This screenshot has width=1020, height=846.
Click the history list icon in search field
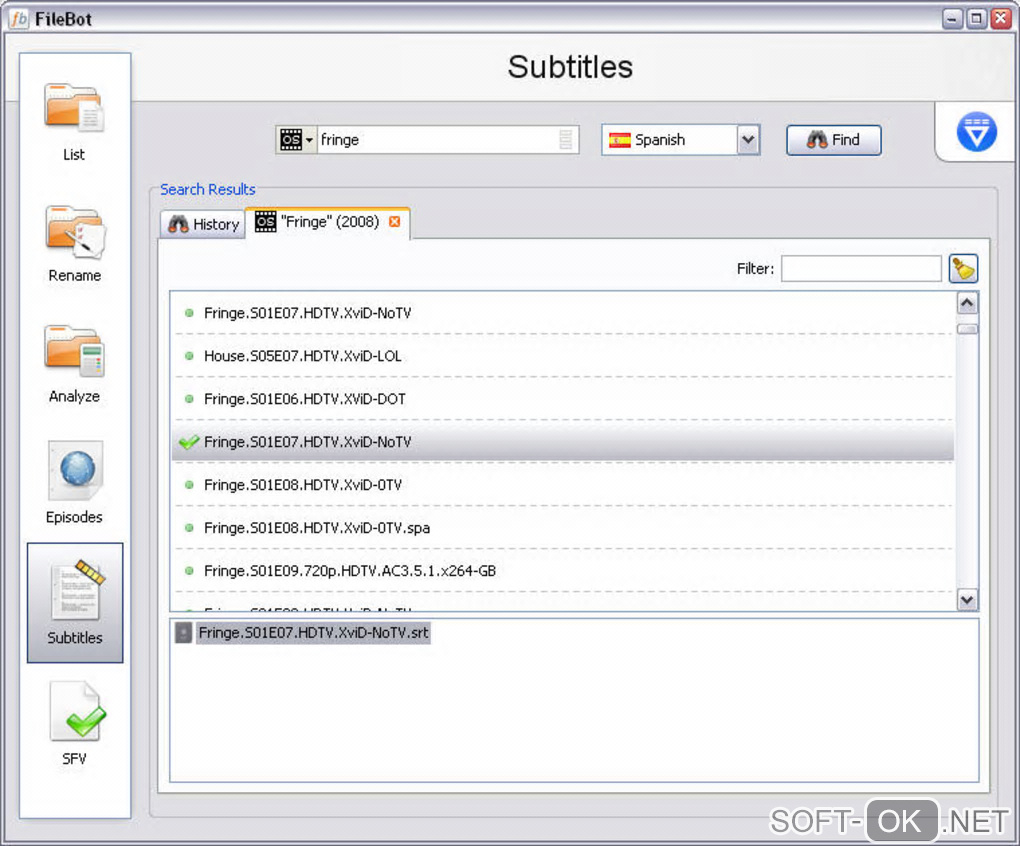coord(565,140)
